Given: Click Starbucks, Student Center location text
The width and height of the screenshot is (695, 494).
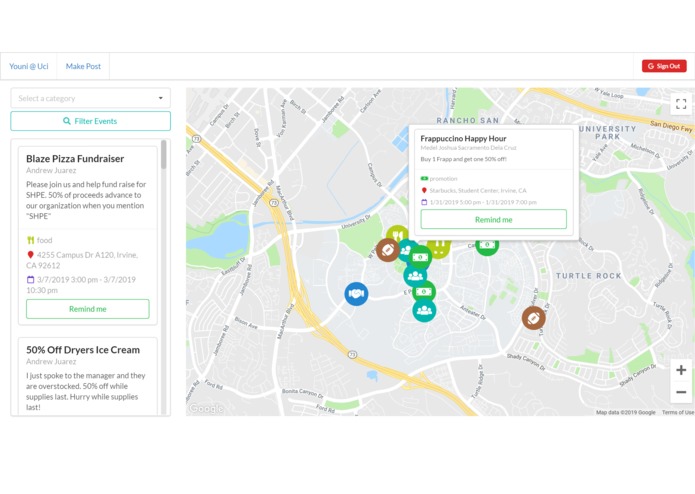Looking at the screenshot, I should click(478, 191).
